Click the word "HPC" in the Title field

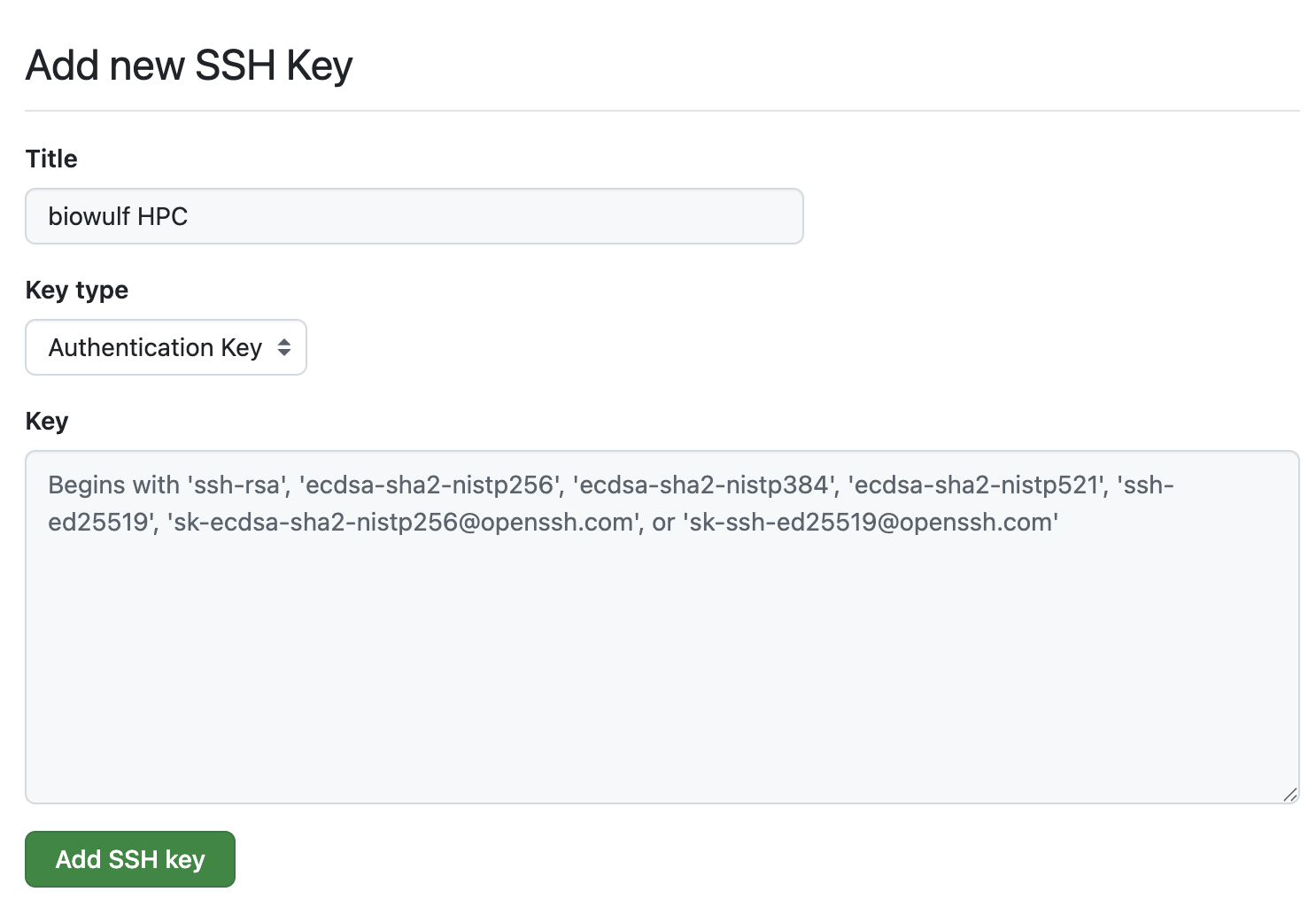coord(163,216)
